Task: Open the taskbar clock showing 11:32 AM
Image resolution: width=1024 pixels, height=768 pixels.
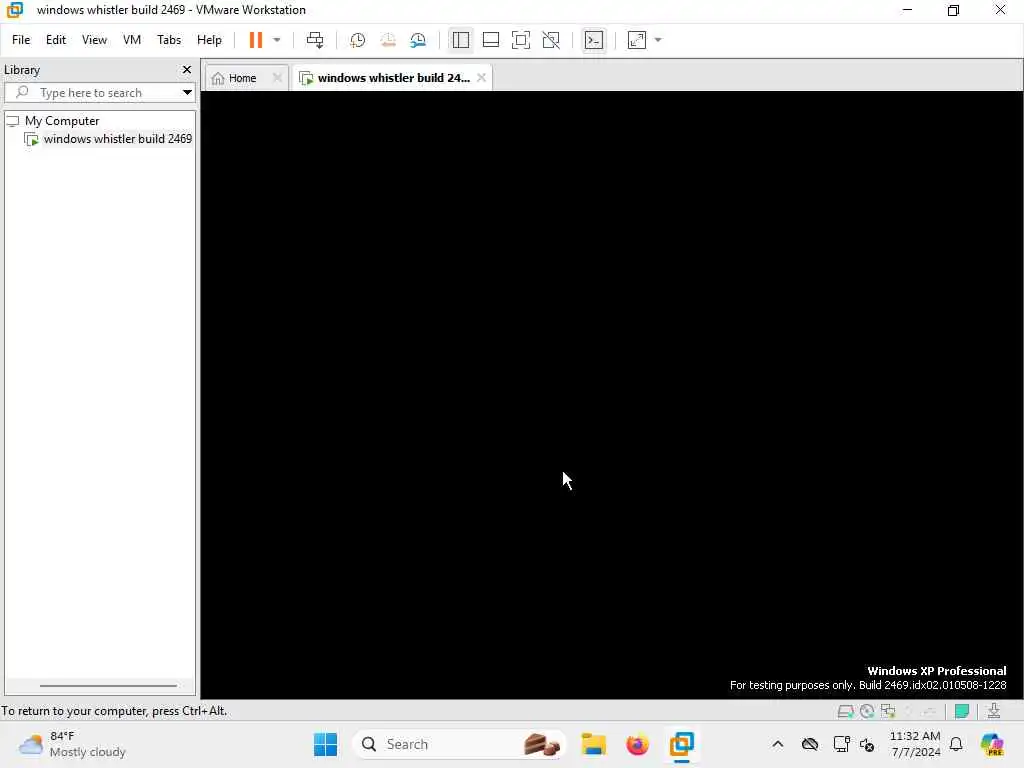Action: point(916,744)
